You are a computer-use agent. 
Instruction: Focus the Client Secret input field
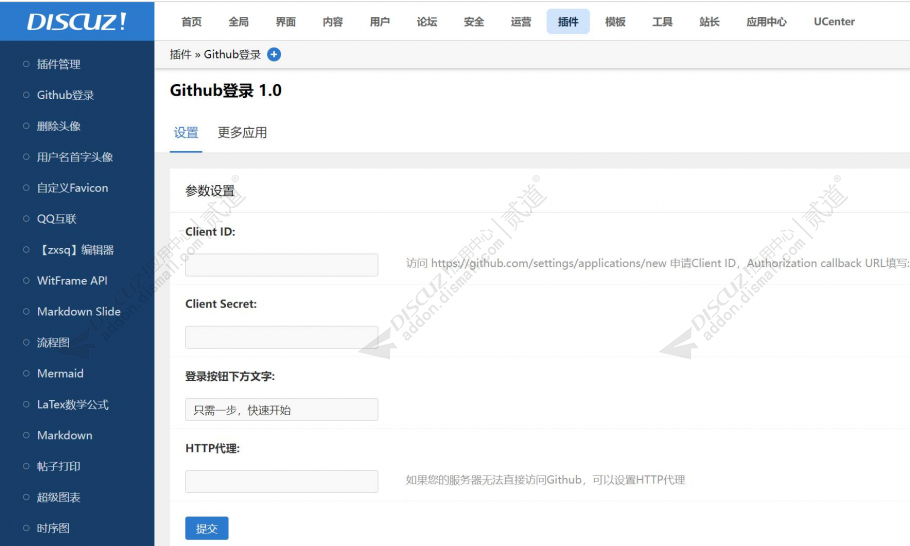coord(281,337)
